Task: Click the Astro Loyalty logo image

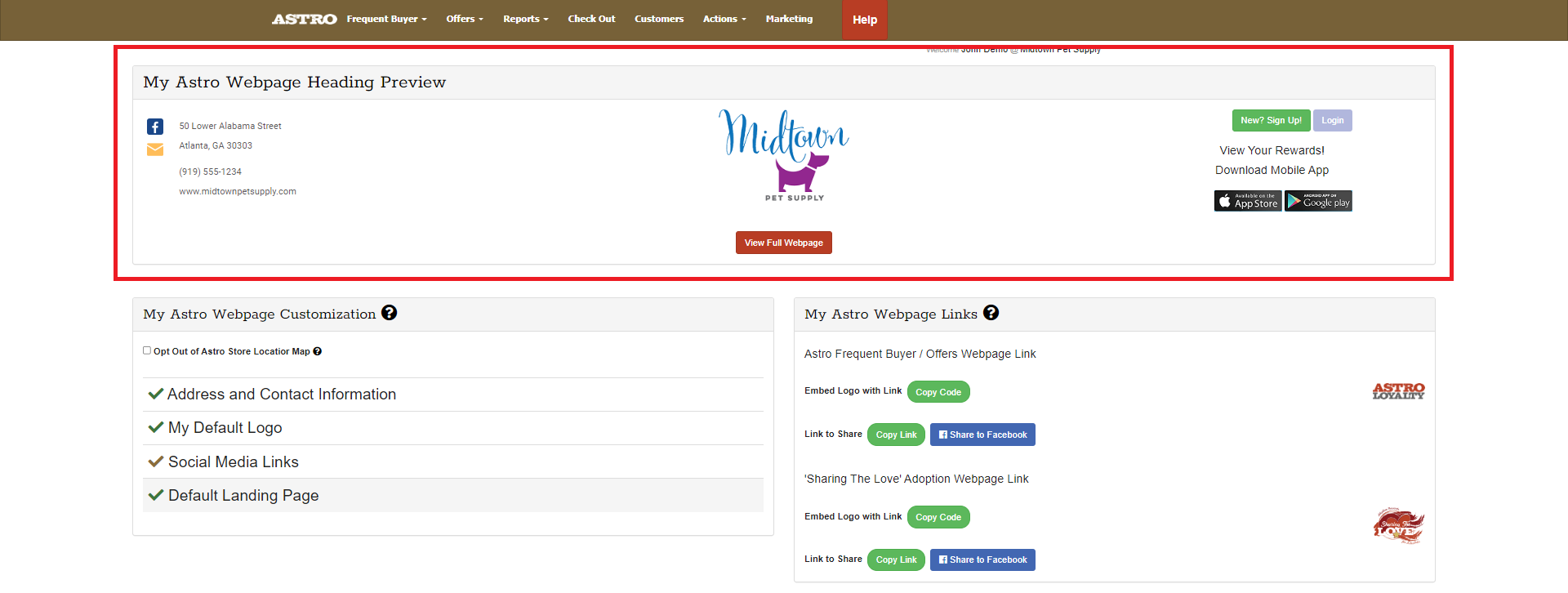Action: 1398,391
